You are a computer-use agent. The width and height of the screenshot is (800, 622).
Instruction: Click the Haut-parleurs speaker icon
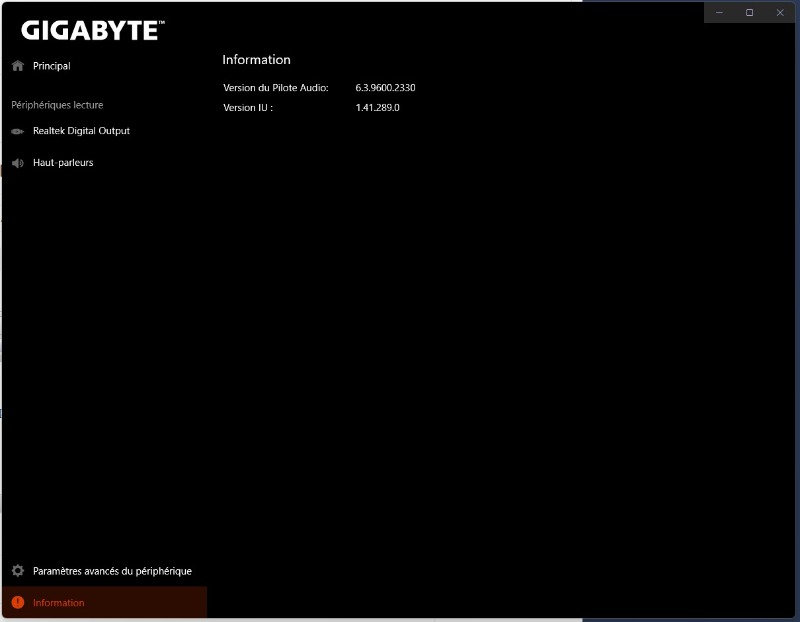[x=17, y=163]
